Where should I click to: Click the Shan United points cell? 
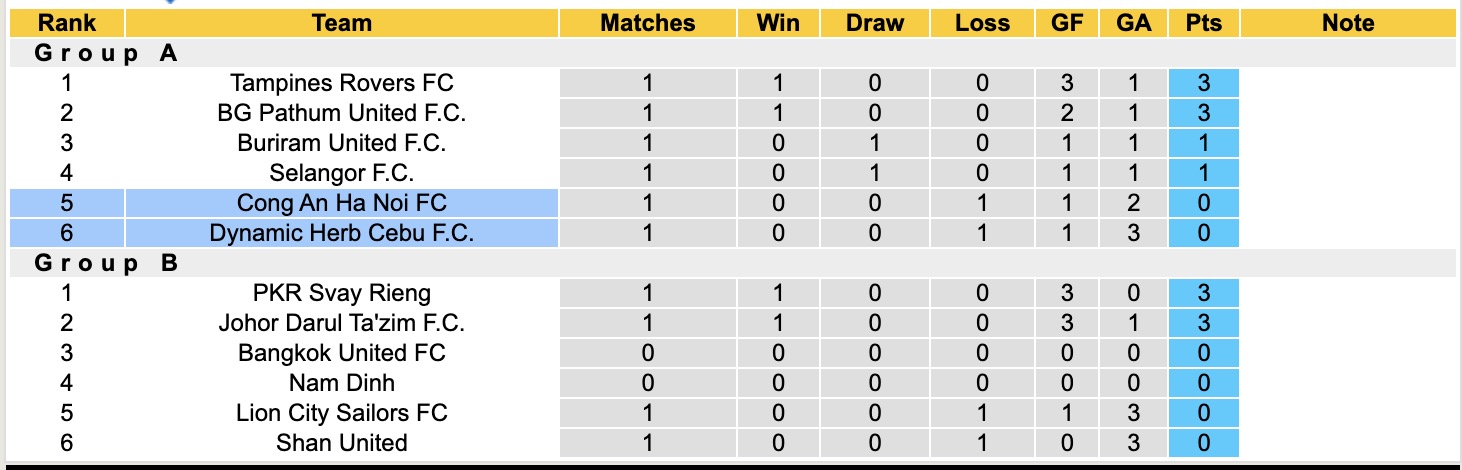(x=1203, y=443)
